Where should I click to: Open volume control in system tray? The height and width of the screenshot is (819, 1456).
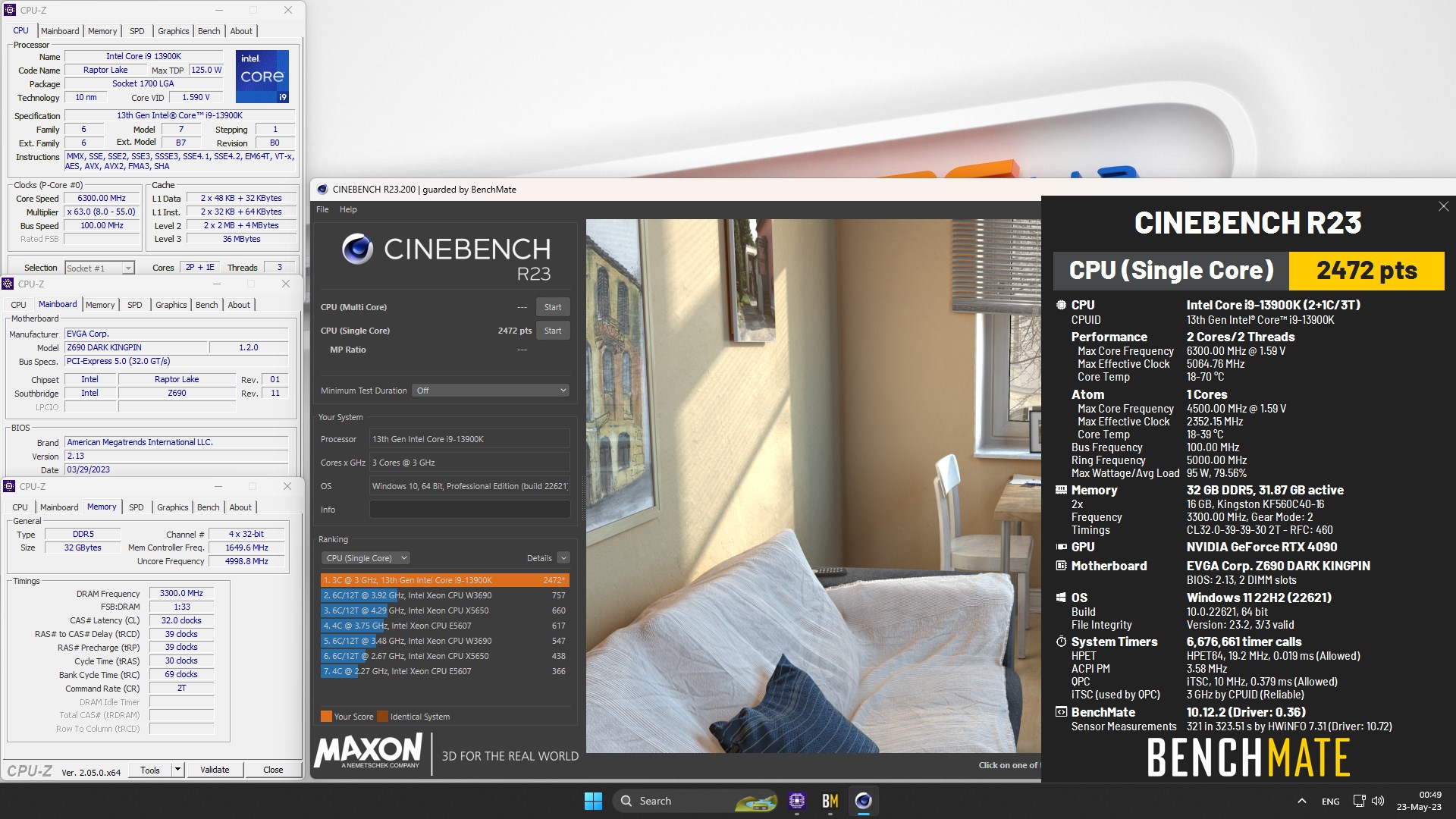click(x=1378, y=801)
